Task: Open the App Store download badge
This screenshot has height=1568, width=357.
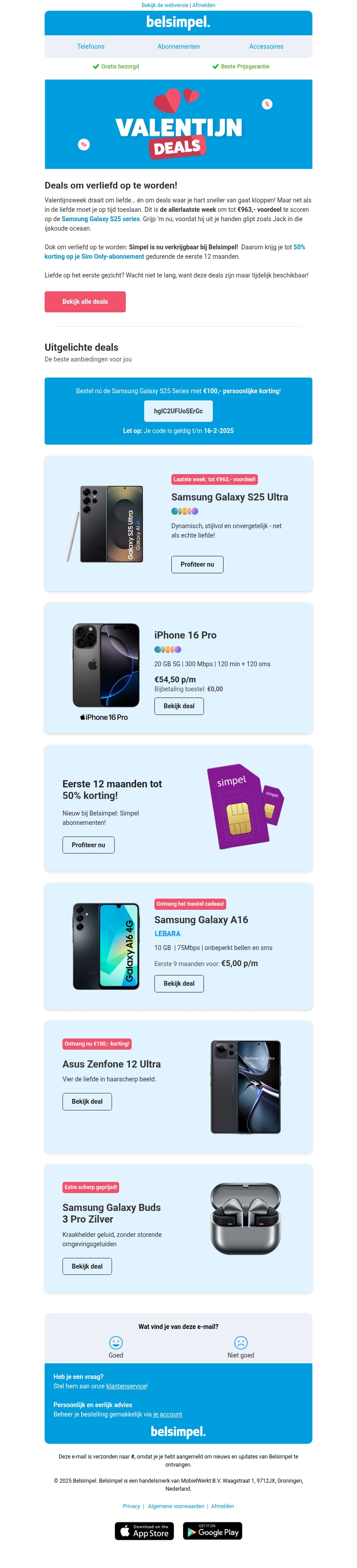Action: click(144, 1530)
